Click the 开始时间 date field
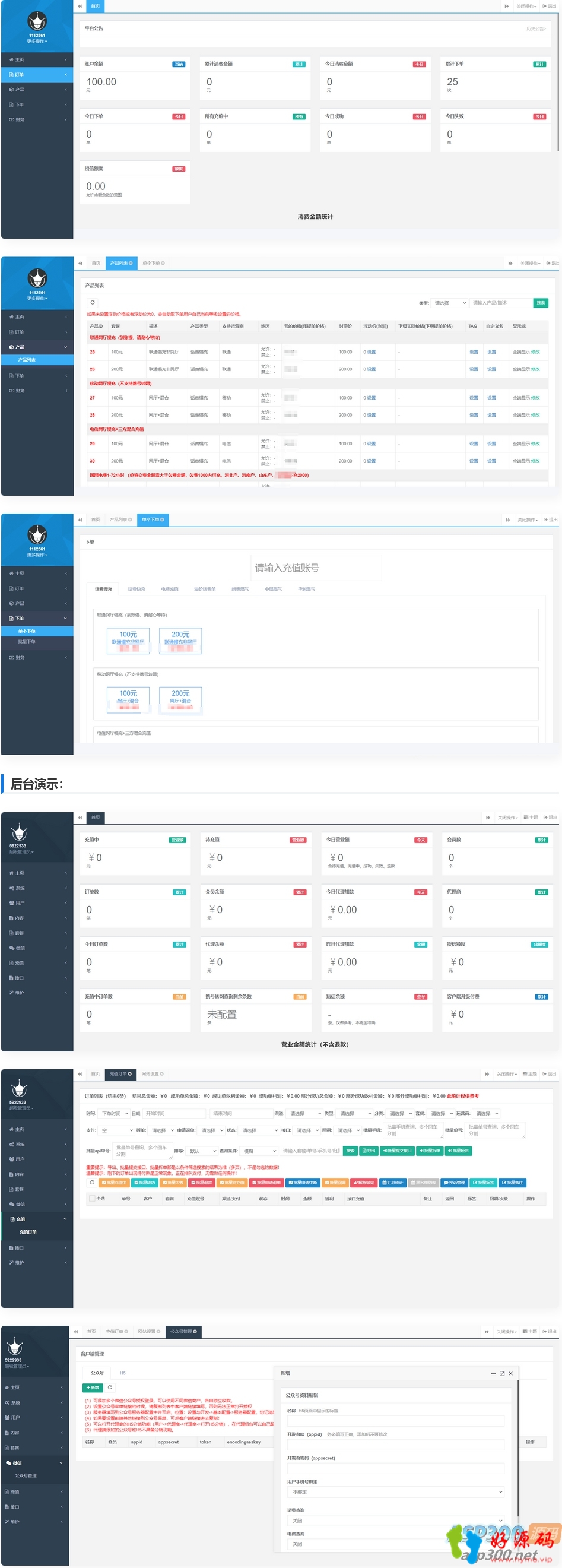562x1568 pixels. (x=174, y=1113)
